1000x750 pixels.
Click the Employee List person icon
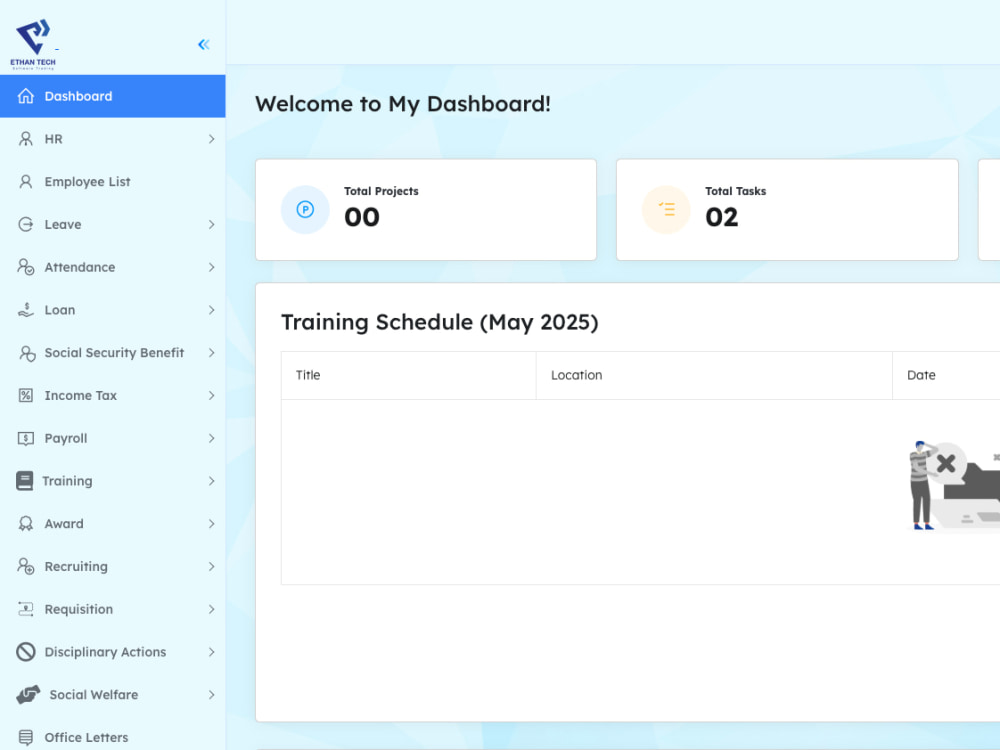coord(26,182)
